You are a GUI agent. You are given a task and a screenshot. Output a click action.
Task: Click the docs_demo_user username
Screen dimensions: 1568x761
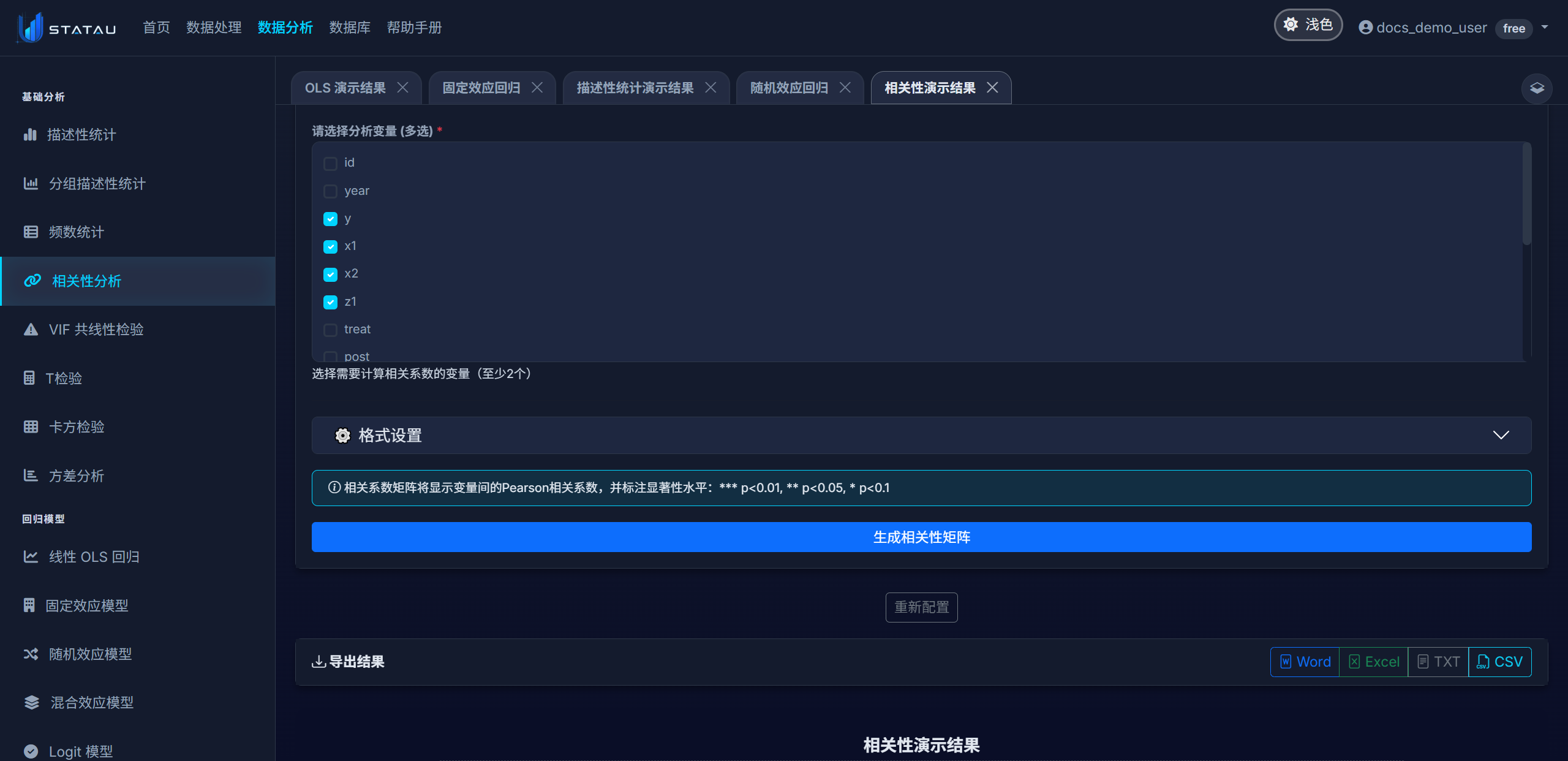coord(1431,28)
